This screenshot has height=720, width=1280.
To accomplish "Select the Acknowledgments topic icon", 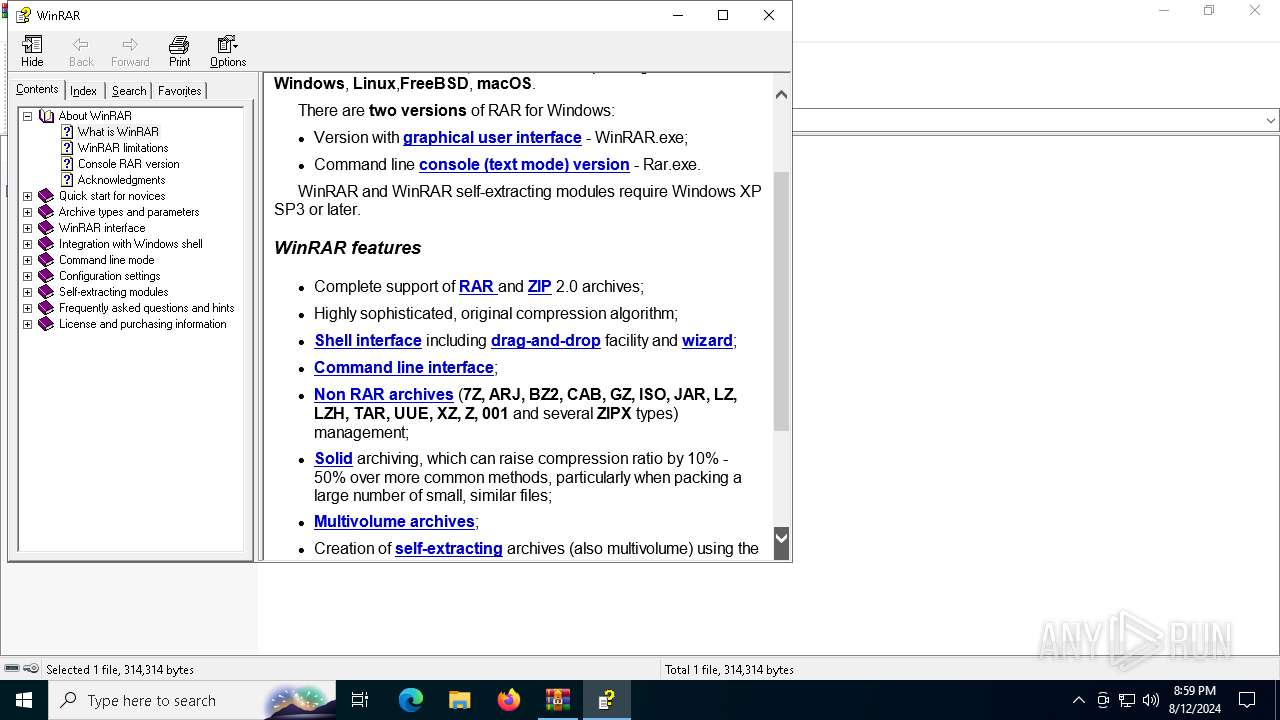I will [x=67, y=180].
